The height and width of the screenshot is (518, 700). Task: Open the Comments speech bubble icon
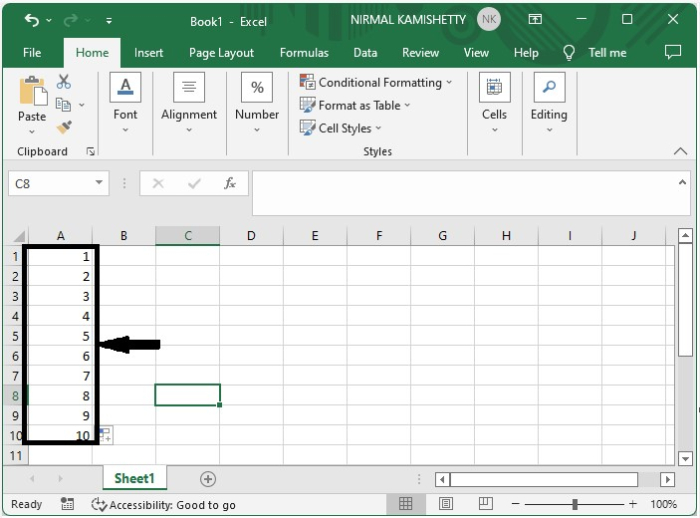coord(673,52)
